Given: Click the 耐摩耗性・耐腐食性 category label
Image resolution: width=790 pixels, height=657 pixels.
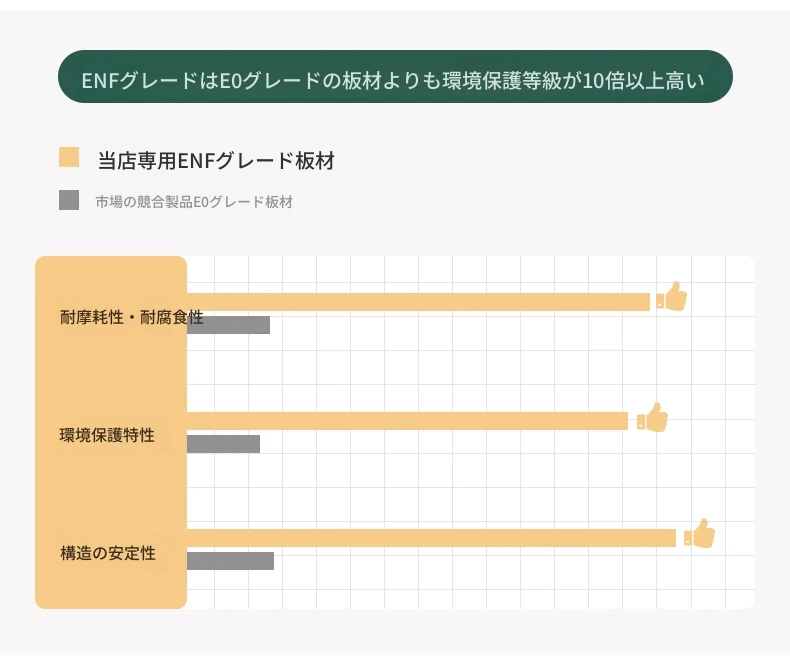Looking at the screenshot, I should tap(131, 318).
